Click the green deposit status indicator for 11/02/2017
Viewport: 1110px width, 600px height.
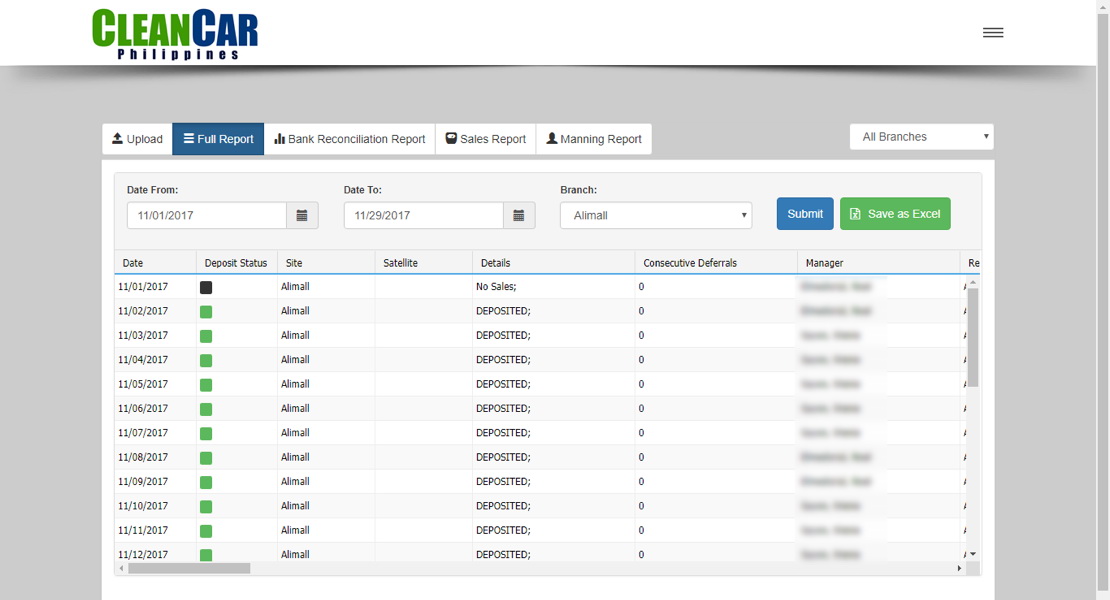coord(206,311)
